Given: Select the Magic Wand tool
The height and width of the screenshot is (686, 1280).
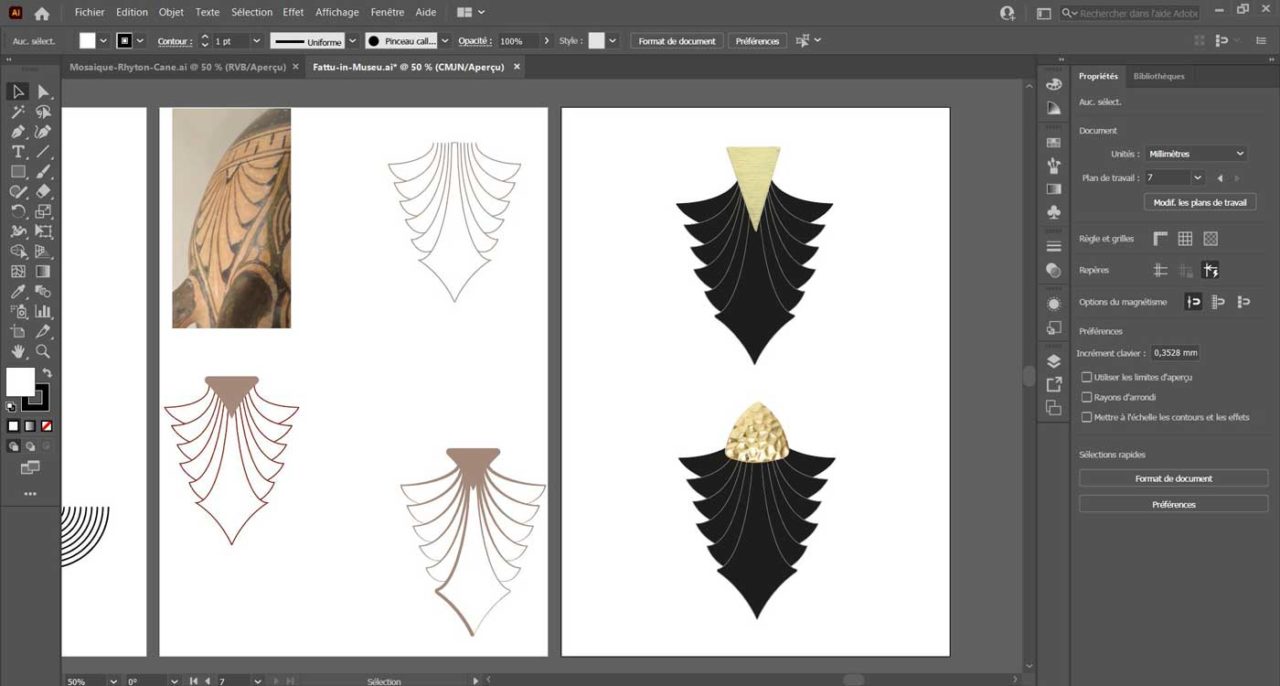Looking at the screenshot, I should [18, 112].
